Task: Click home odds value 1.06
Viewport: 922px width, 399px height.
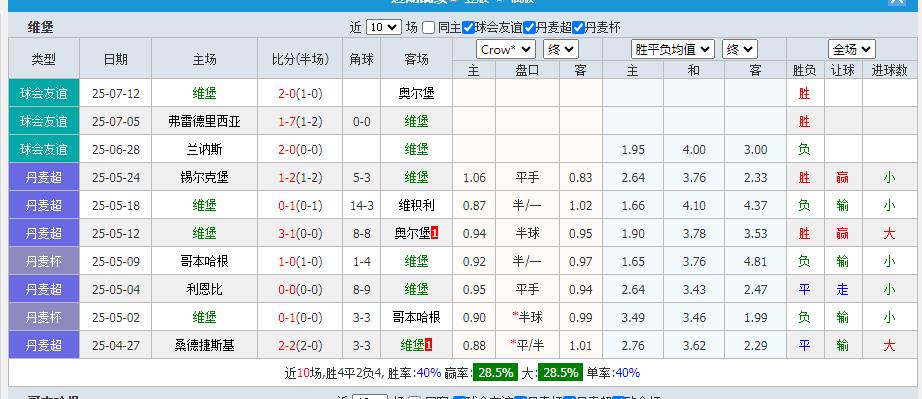Action: click(475, 177)
